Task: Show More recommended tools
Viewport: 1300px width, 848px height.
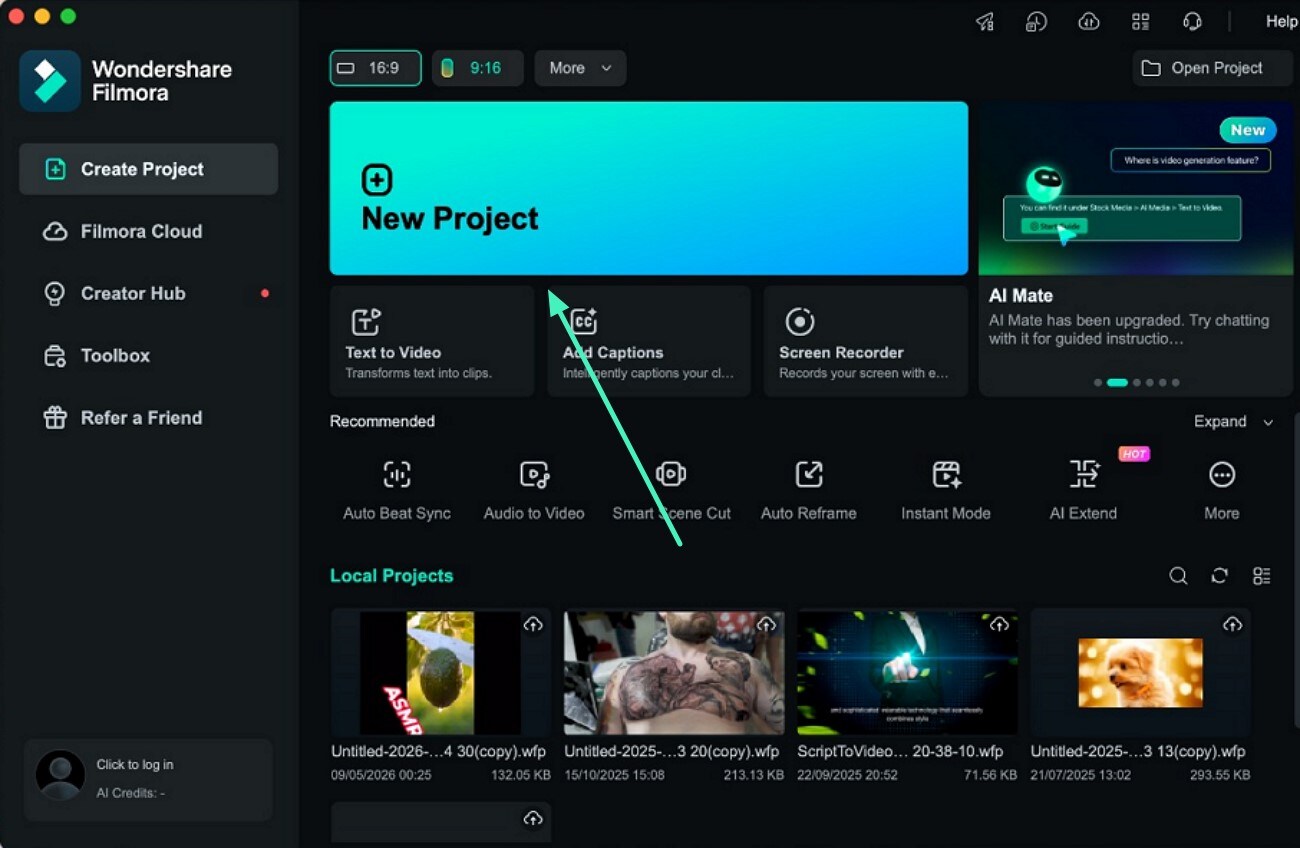Action: point(1221,491)
